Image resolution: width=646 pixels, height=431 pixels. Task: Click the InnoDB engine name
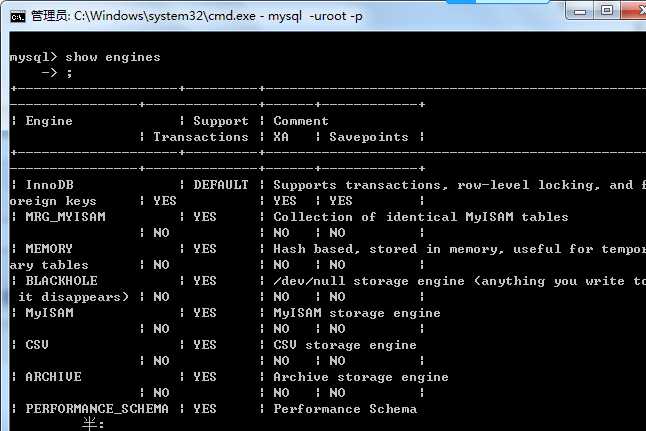49,185
